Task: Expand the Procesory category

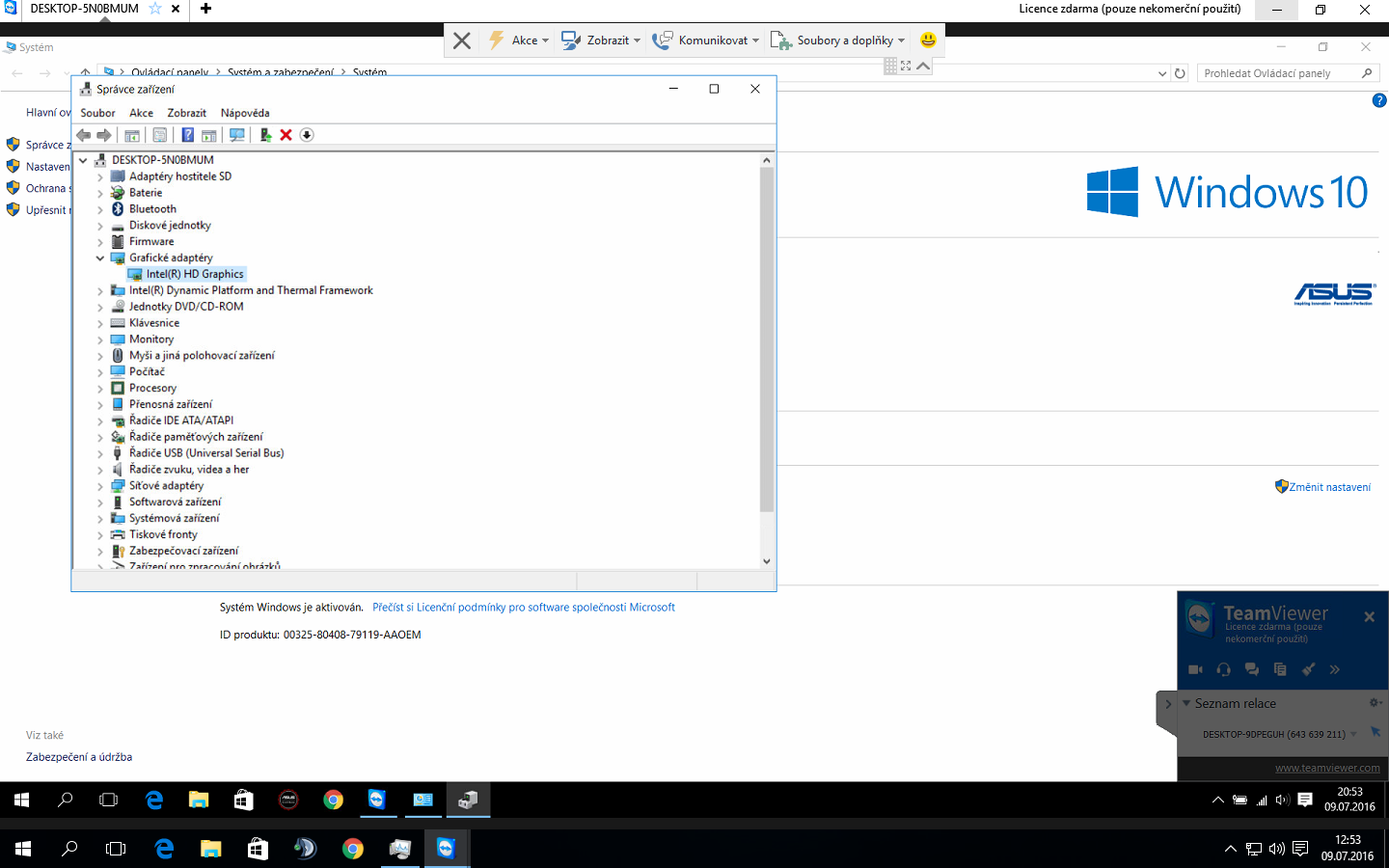Action: 100,389
